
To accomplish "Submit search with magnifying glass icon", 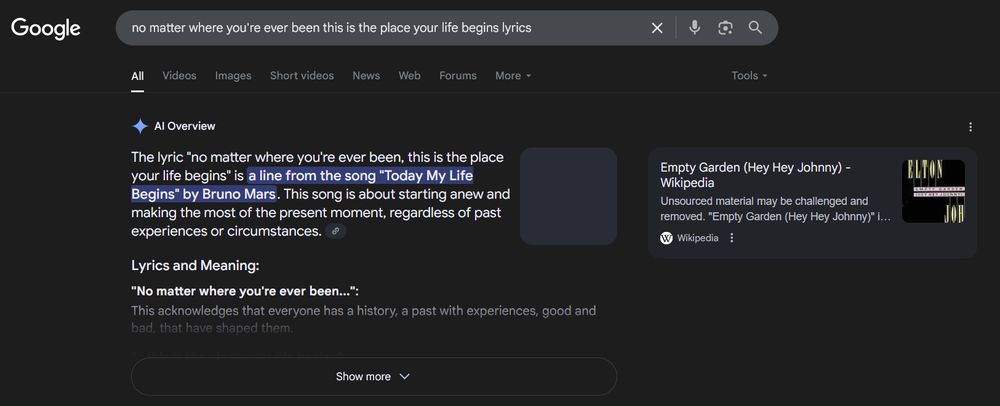I will click(755, 27).
